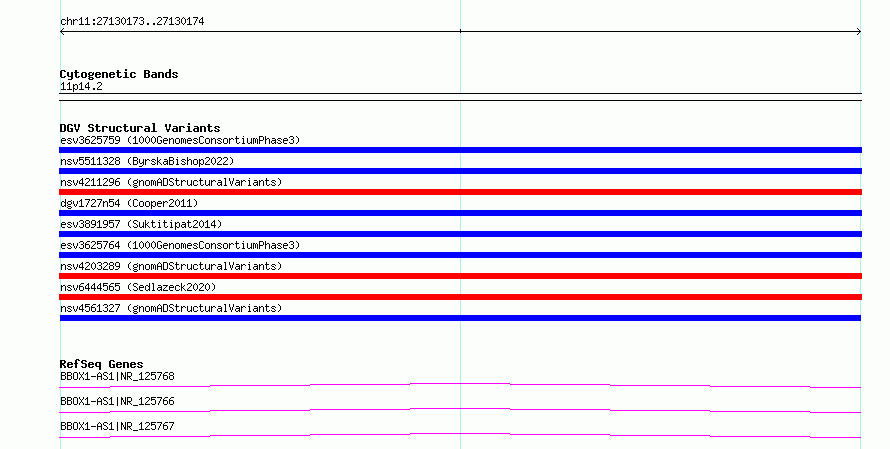
Task: Select the 11p14.2 cytogenetic band label
Action: [81, 86]
